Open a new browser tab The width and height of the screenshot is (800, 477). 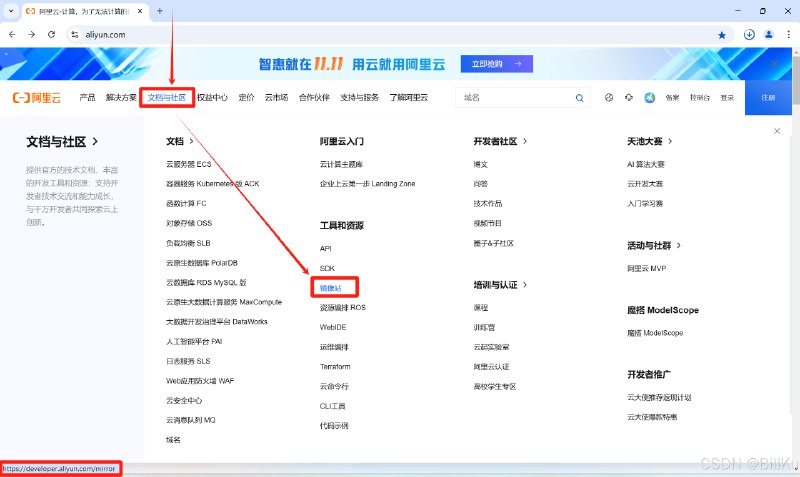tap(159, 10)
